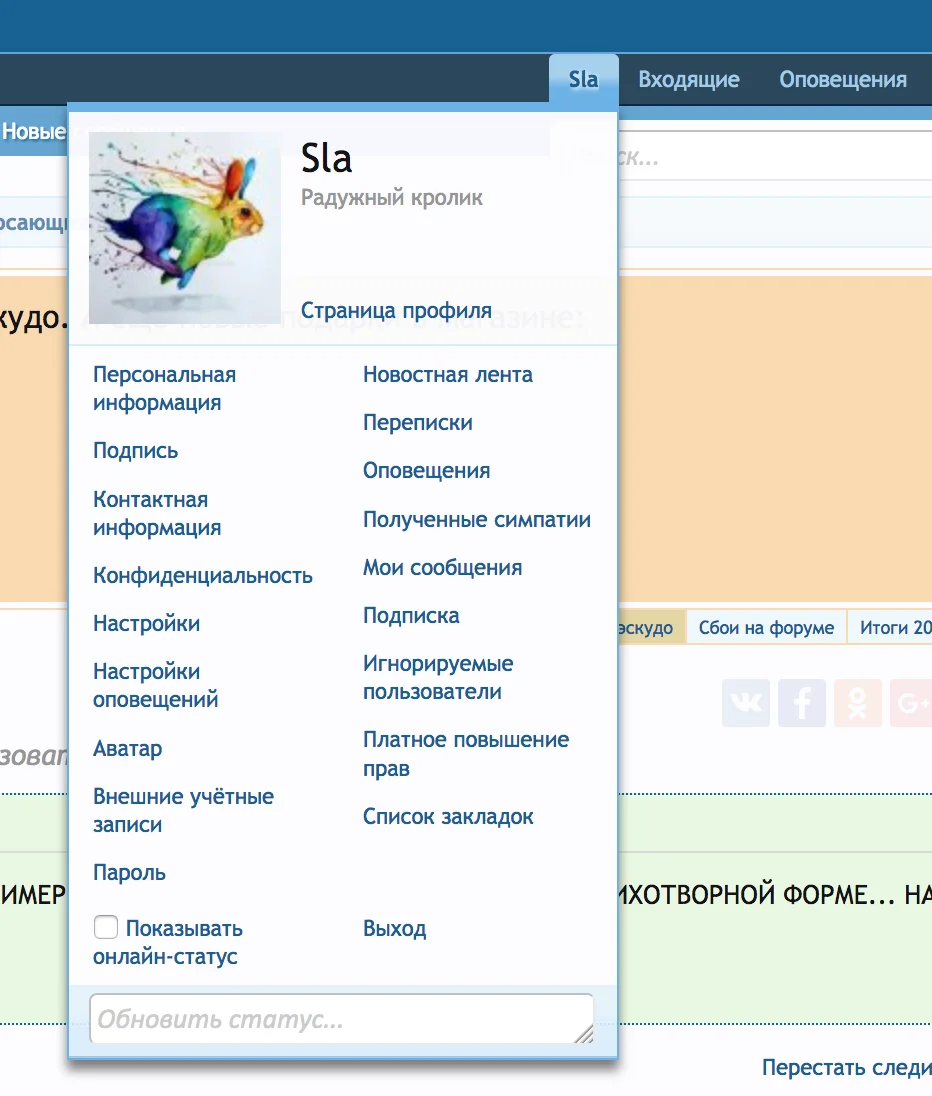932x1096 pixels.
Task: Open Персональная информация settings
Action: point(165,388)
